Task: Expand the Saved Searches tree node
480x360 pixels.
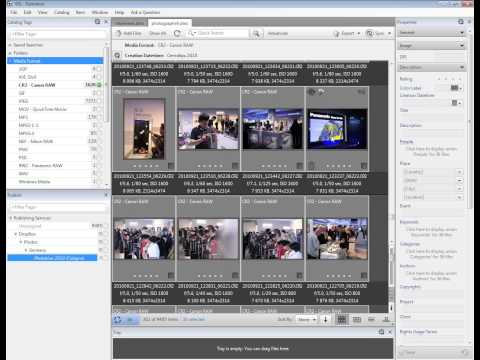Action: point(10,45)
